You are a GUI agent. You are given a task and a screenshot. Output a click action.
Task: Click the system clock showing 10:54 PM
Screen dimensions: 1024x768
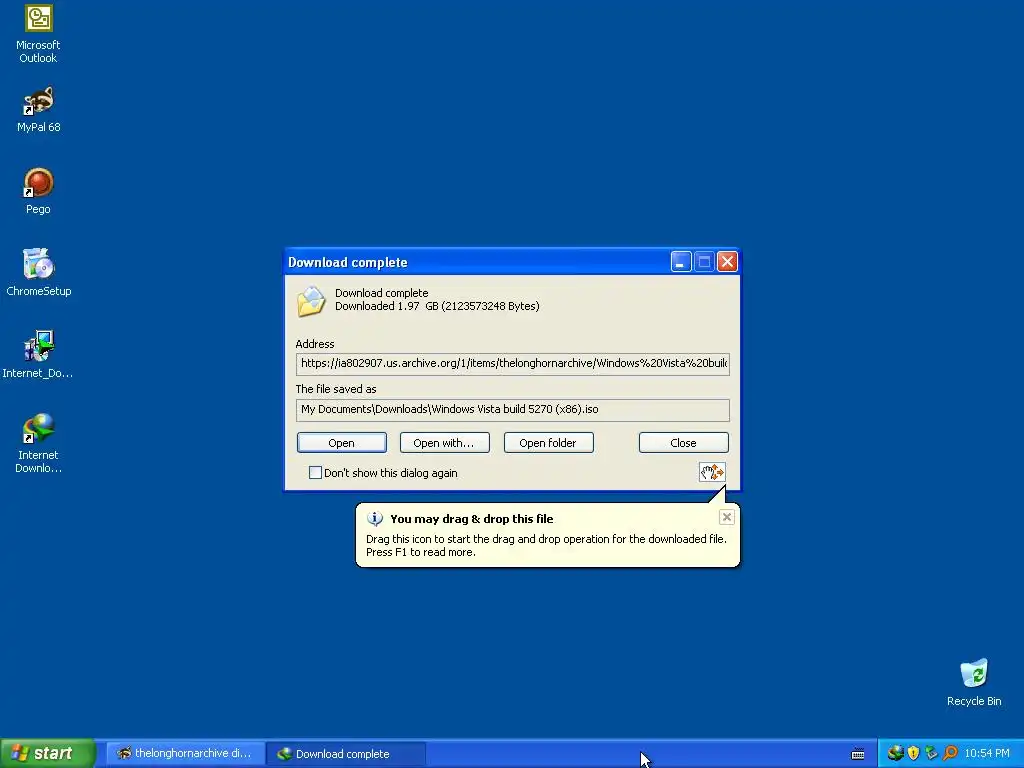pyautogui.click(x=987, y=754)
